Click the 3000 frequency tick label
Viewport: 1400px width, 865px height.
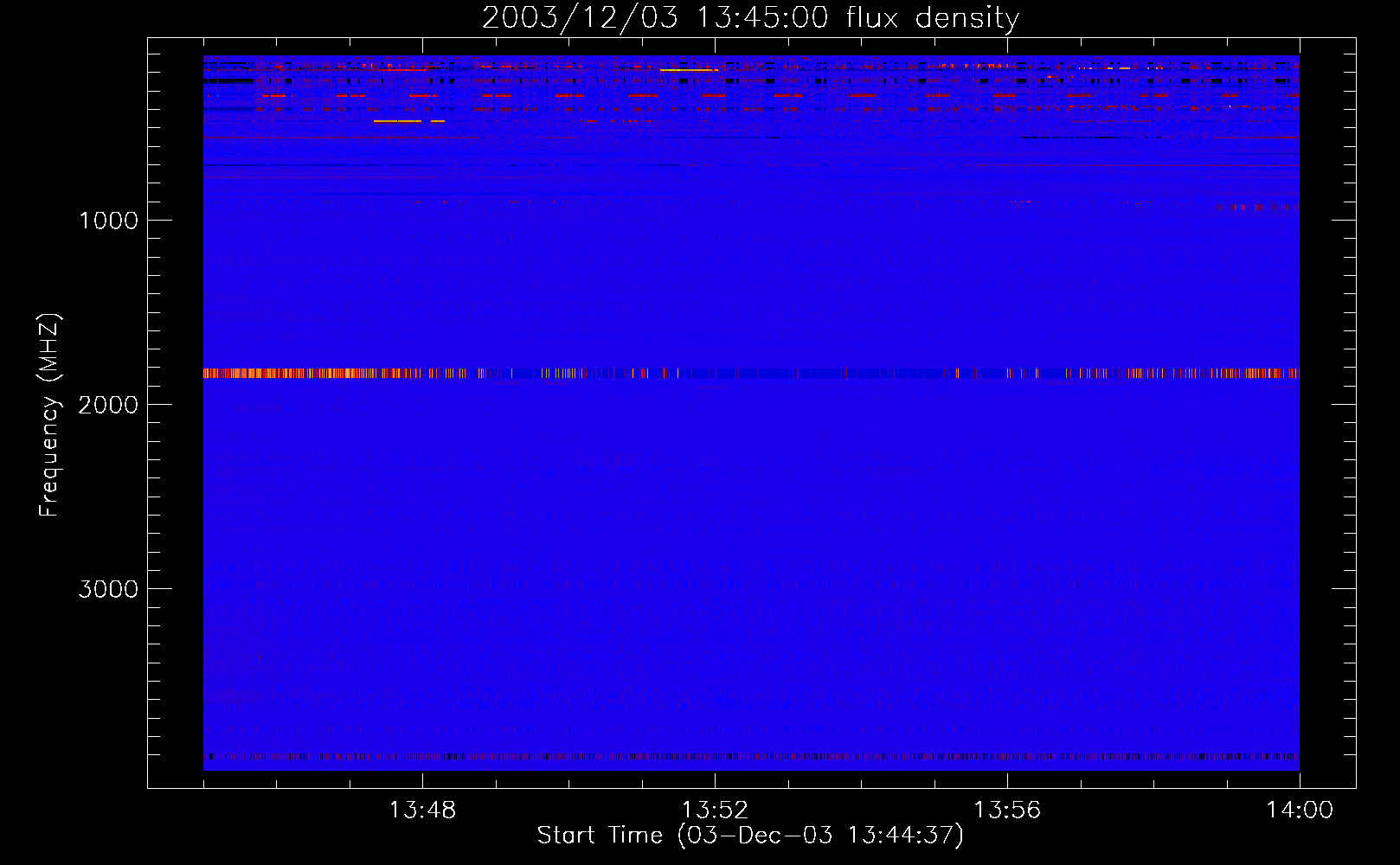point(108,589)
